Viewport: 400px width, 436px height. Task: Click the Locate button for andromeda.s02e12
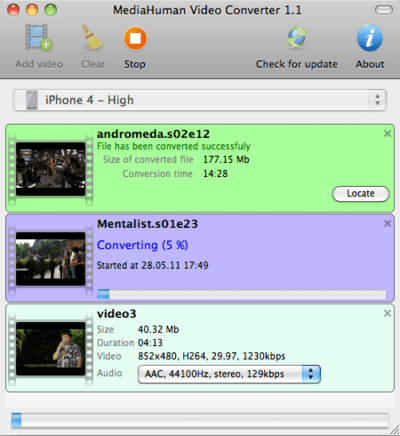click(x=361, y=194)
